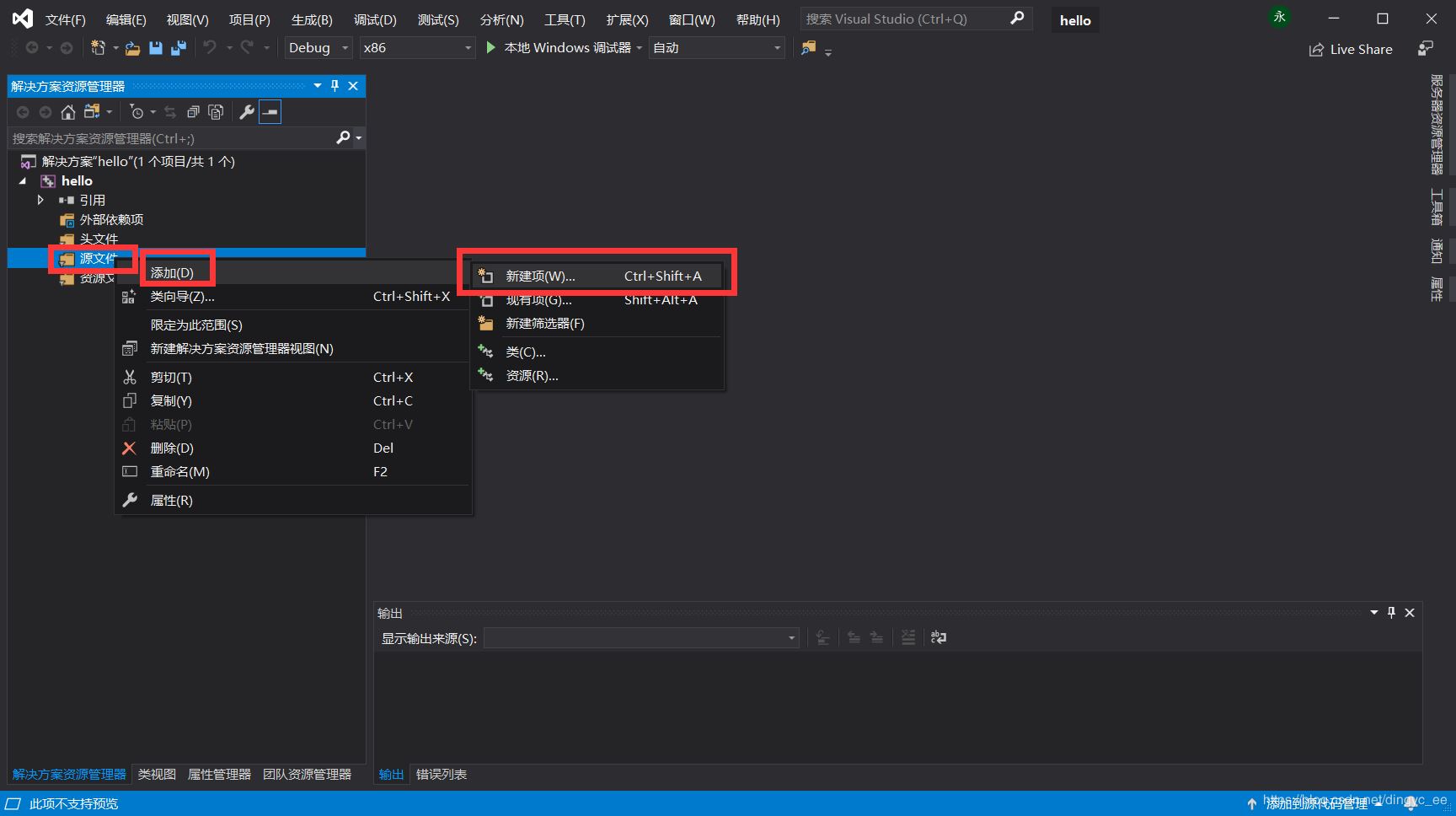Open the 类视图 tab

157,774
